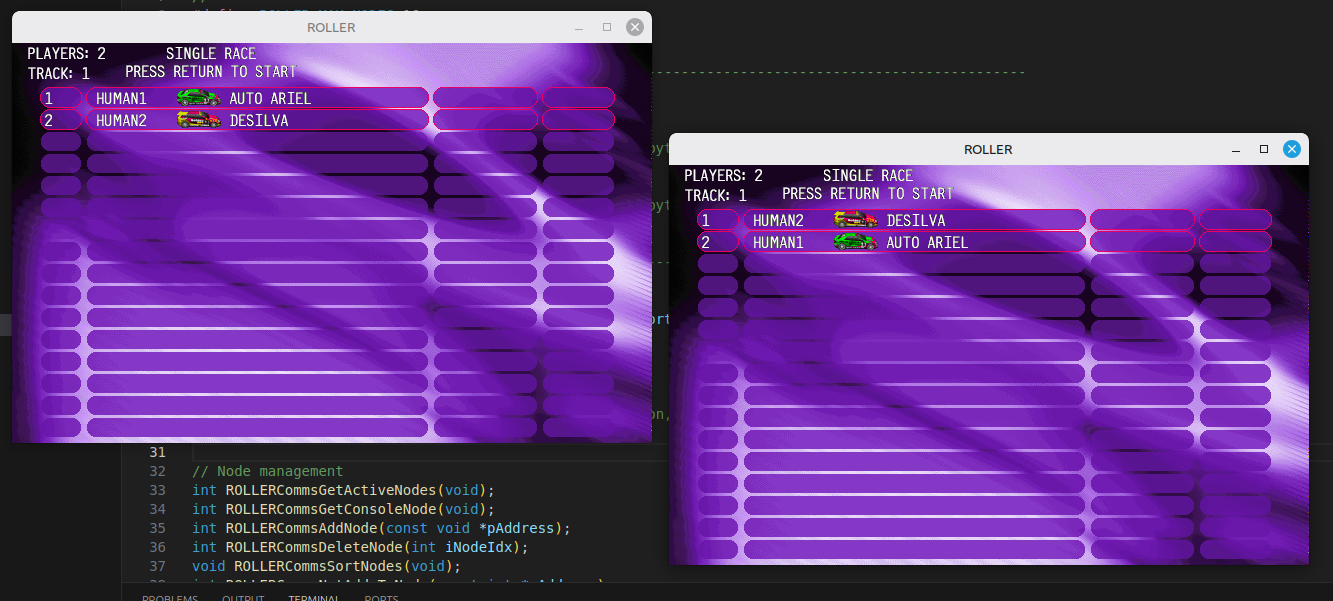This screenshot has height=601, width=1333.
Task: Click SINGLE RACE label in right ROLLER window
Action: click(x=868, y=176)
